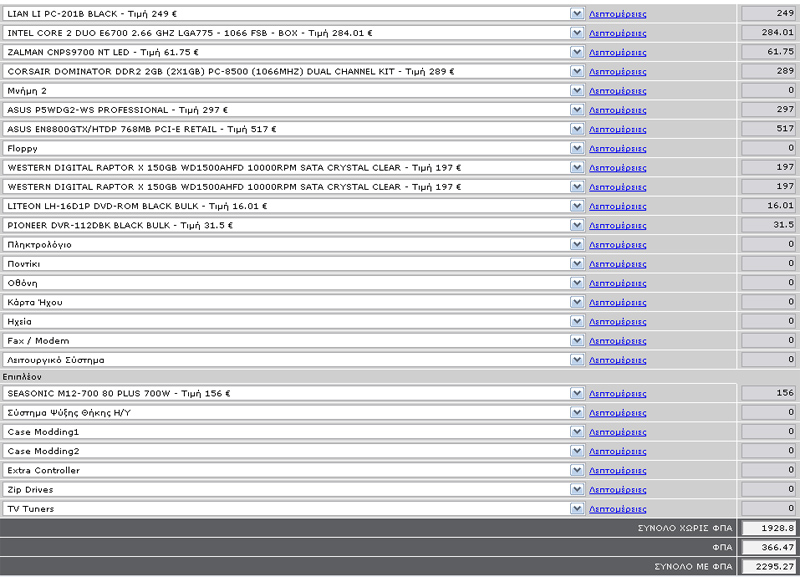Select the ΦΠΑ field showing 366.47
Image resolution: width=800 pixels, height=577 pixels.
[x=768, y=547]
